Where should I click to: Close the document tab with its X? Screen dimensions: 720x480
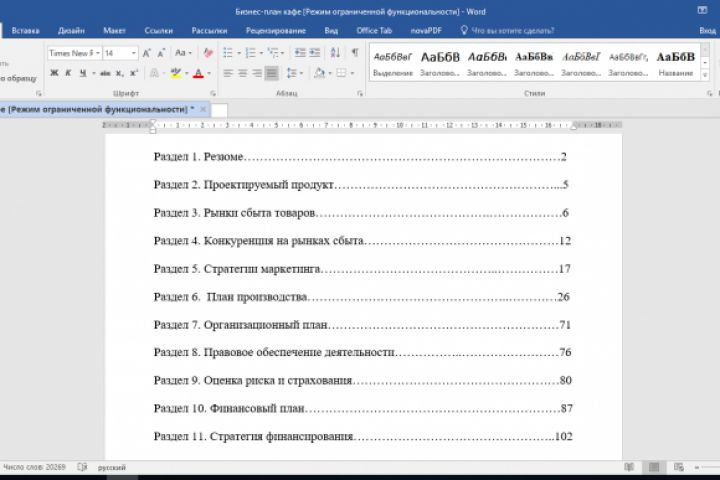(202, 109)
